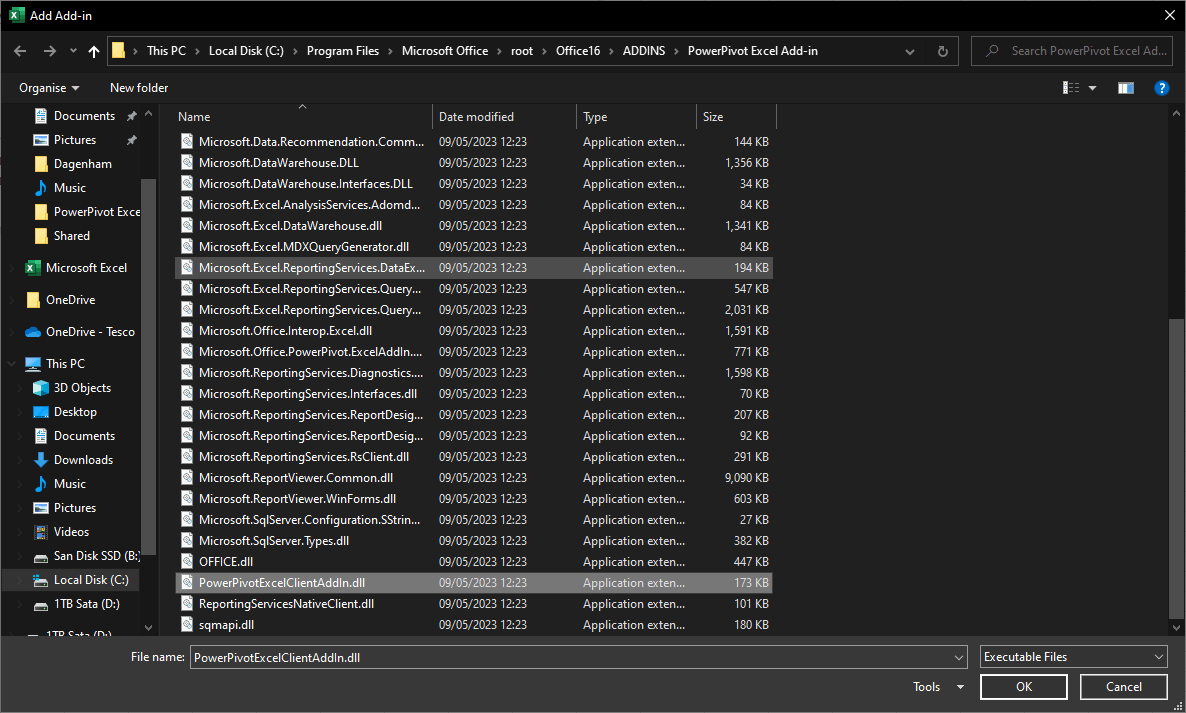Open Help with the question mark icon
This screenshot has height=713, width=1186.
click(1162, 88)
